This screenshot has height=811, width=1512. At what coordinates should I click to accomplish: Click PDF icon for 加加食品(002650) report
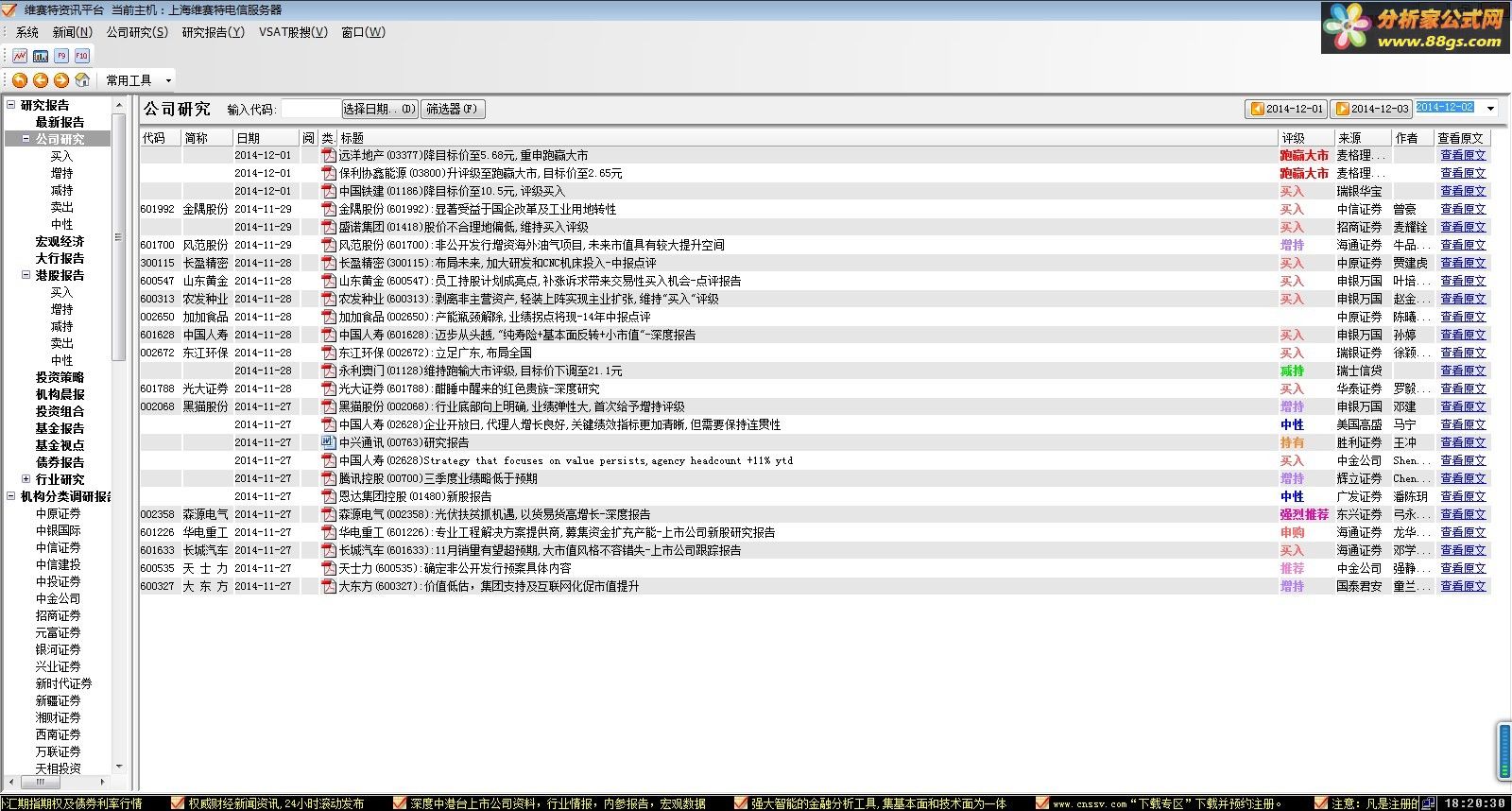point(329,317)
